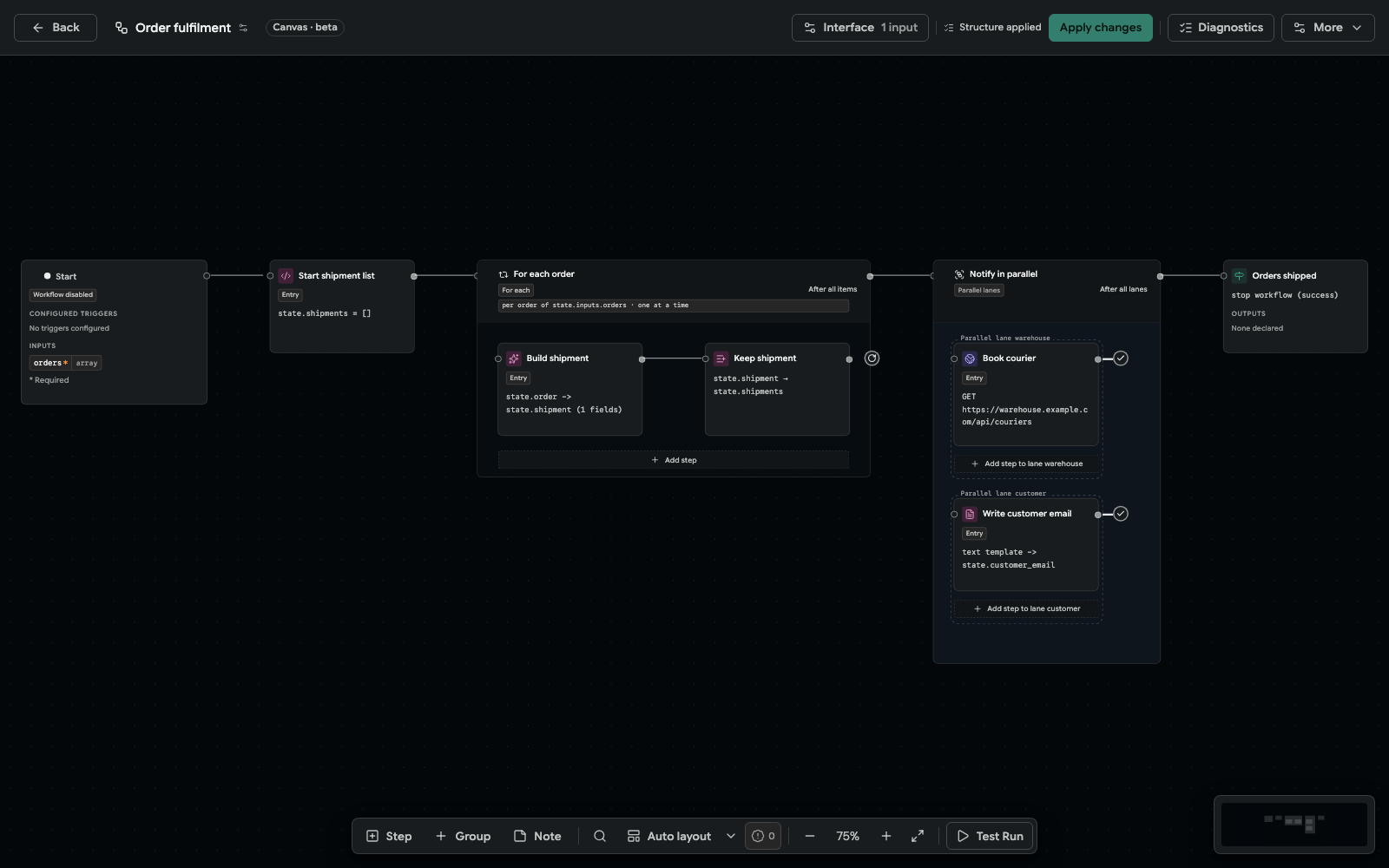This screenshot has height=868, width=1389.
Task: Click the Notify in parallel node icon
Action: click(x=959, y=274)
